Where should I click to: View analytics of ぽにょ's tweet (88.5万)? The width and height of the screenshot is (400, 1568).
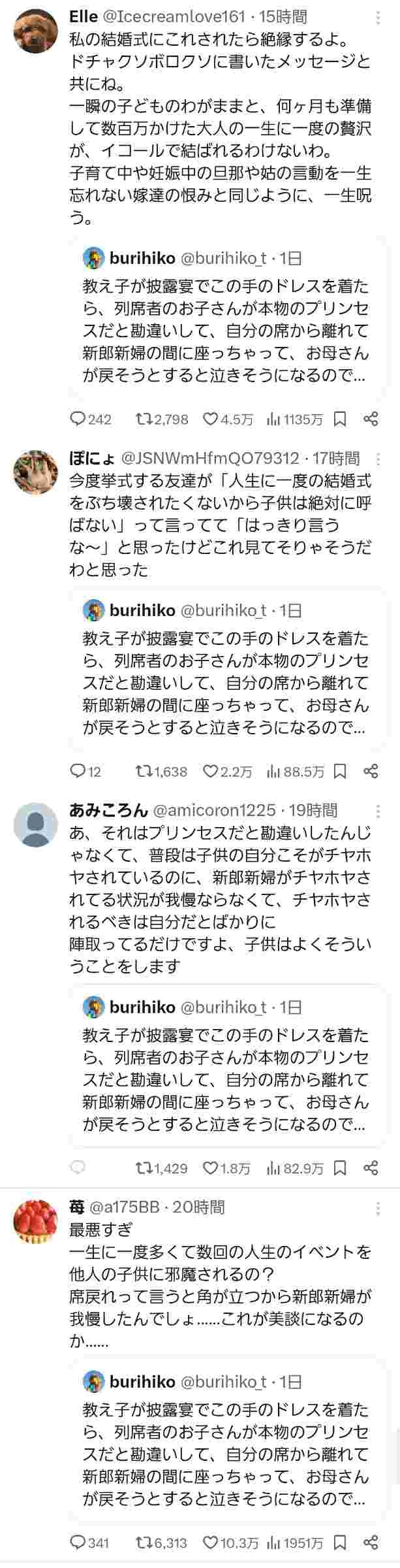(274, 772)
